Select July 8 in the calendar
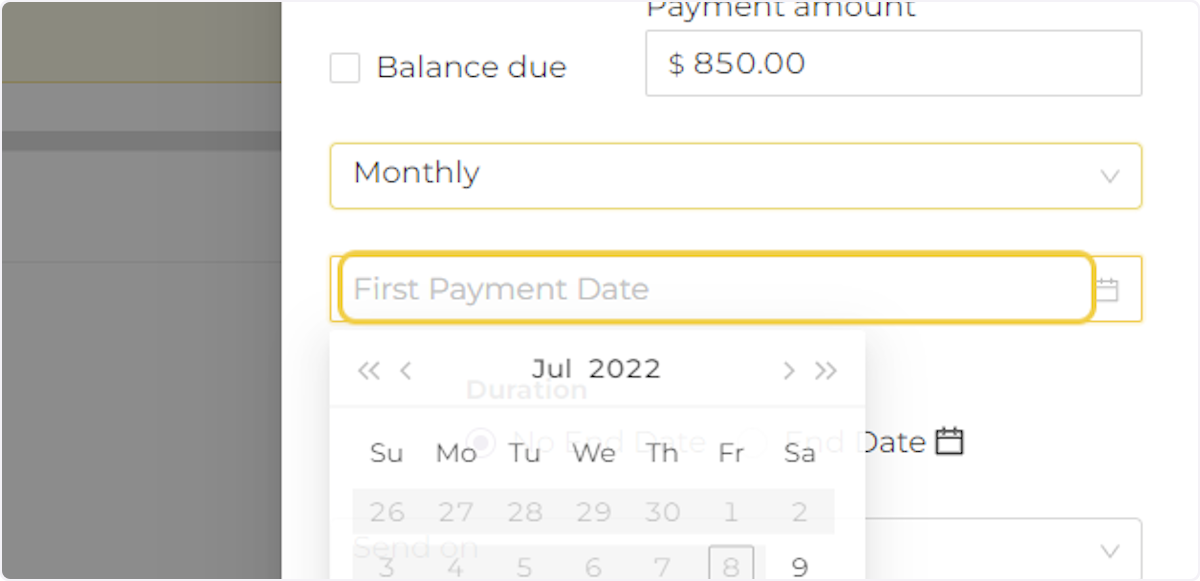Image resolution: width=1200 pixels, height=581 pixels. pos(731,566)
